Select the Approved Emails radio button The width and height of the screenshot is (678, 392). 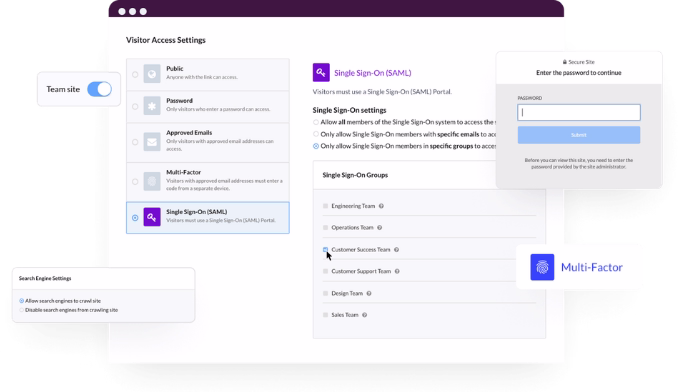[x=135, y=142]
